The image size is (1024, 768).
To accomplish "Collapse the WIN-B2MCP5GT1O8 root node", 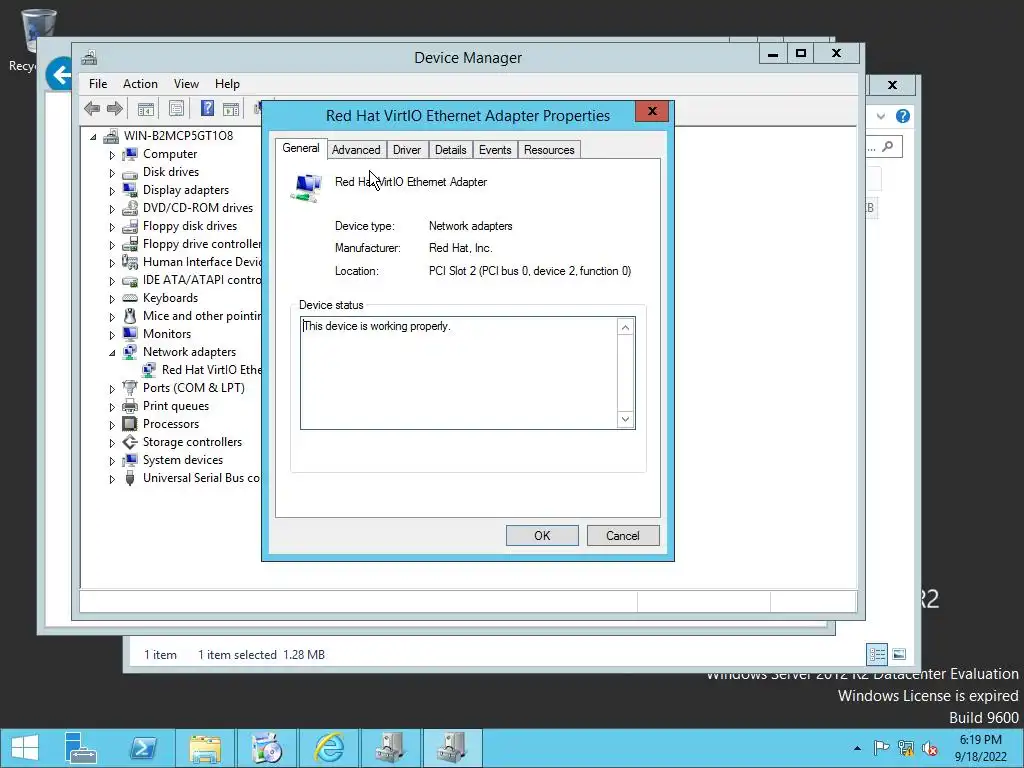I will pyautogui.click(x=93, y=136).
